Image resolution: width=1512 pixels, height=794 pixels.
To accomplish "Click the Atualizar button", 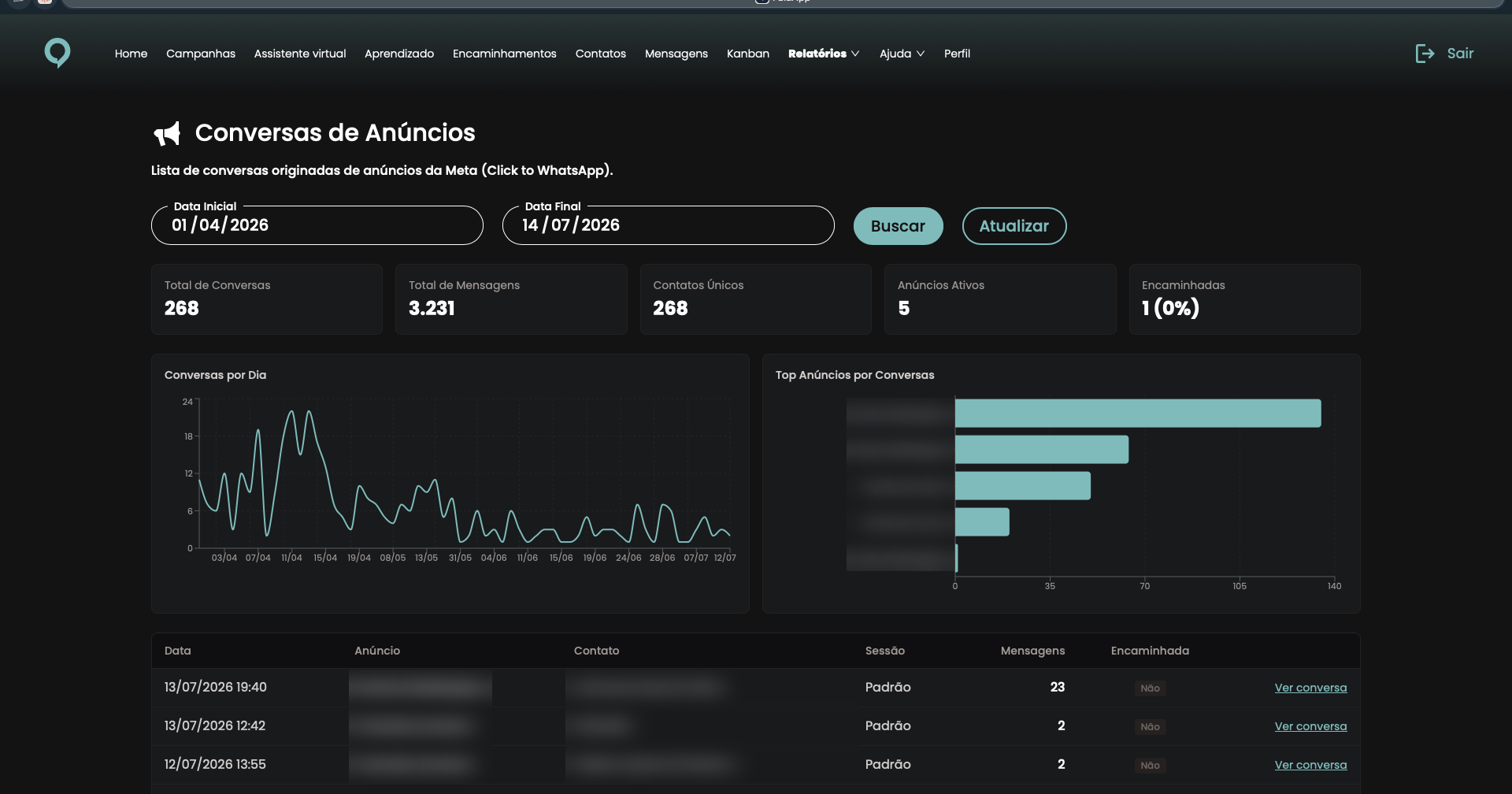I will tap(1014, 226).
